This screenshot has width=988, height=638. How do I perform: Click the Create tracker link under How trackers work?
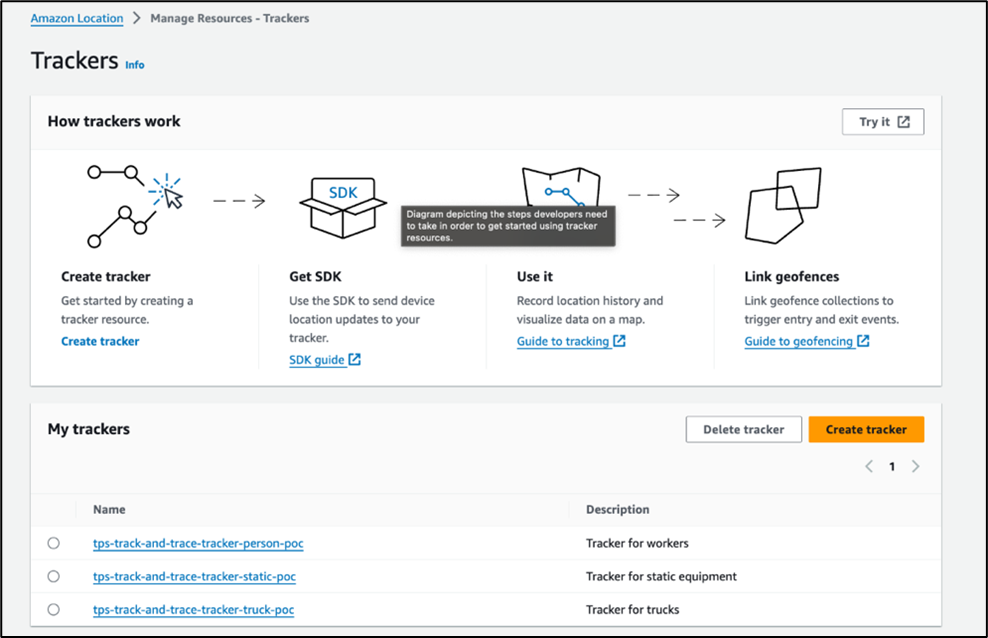click(x=100, y=341)
